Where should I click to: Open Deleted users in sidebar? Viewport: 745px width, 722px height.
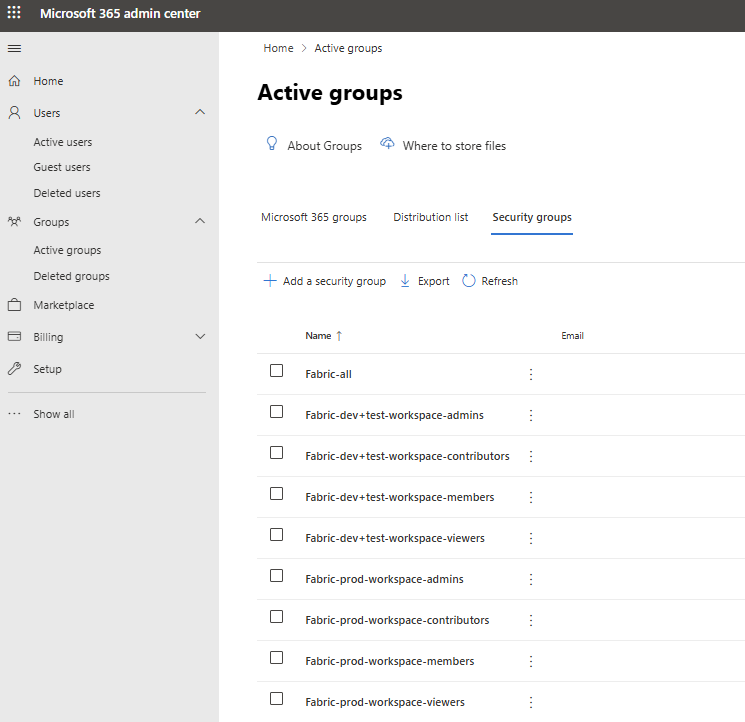point(67,193)
